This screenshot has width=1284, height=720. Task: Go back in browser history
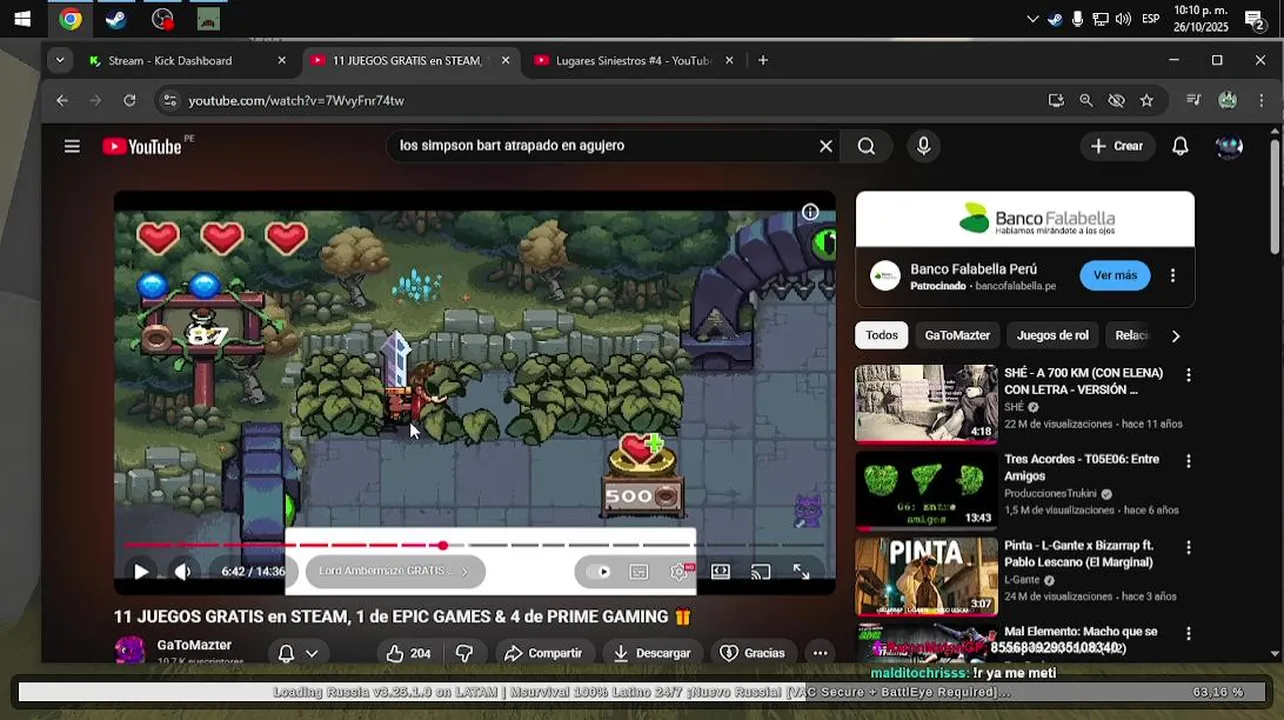point(62,100)
